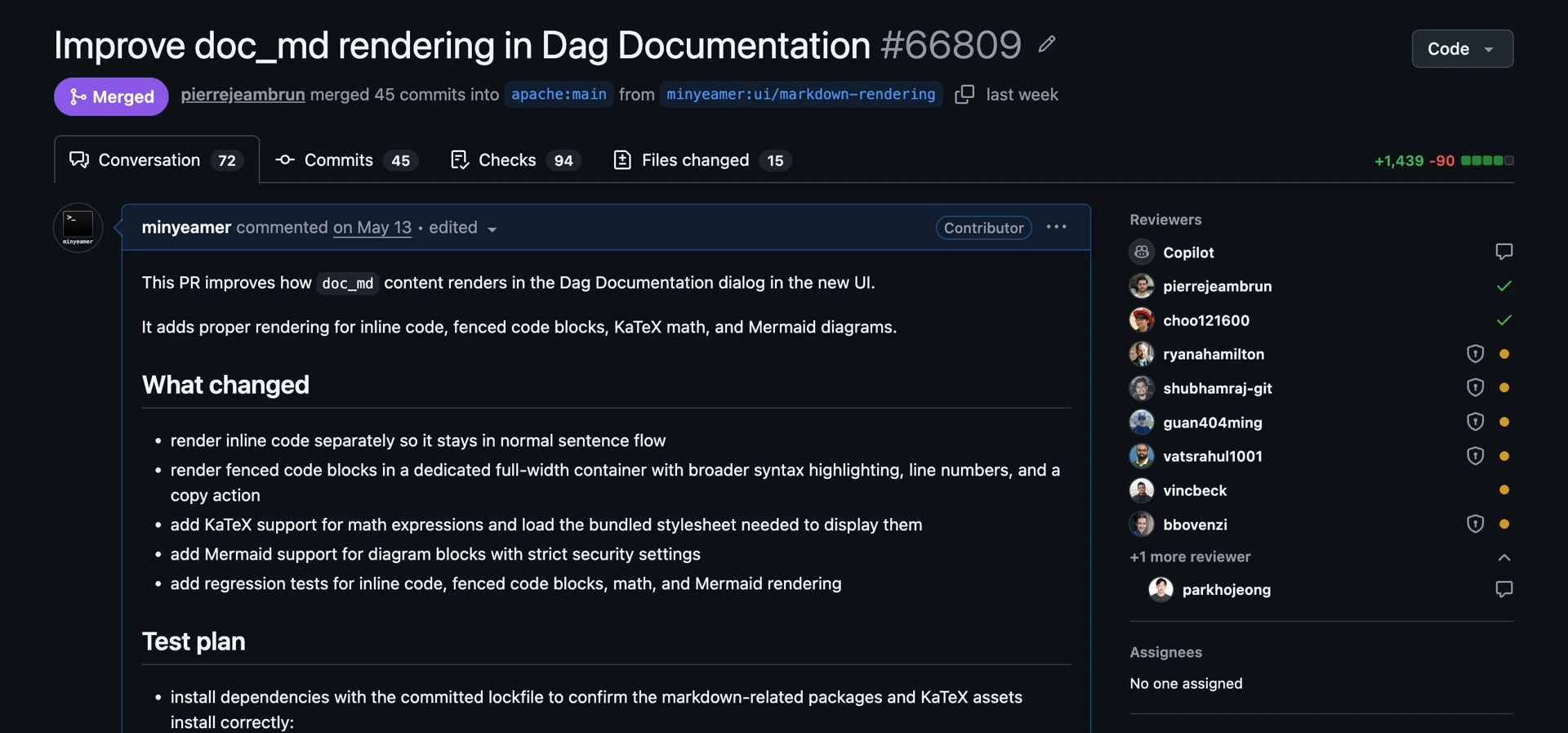Image resolution: width=1568 pixels, height=733 pixels.
Task: Click vincbeck's pending review dot
Action: (1504, 490)
